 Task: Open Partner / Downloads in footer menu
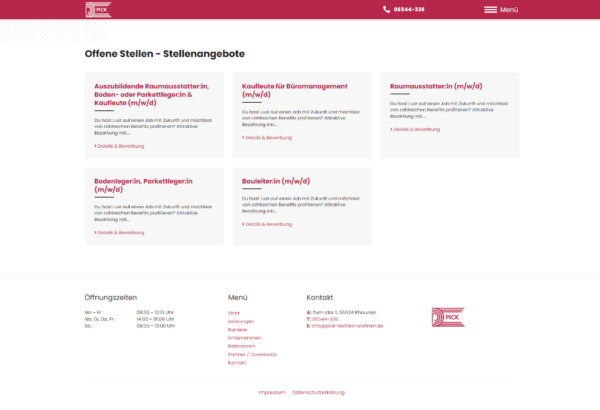tap(252, 354)
